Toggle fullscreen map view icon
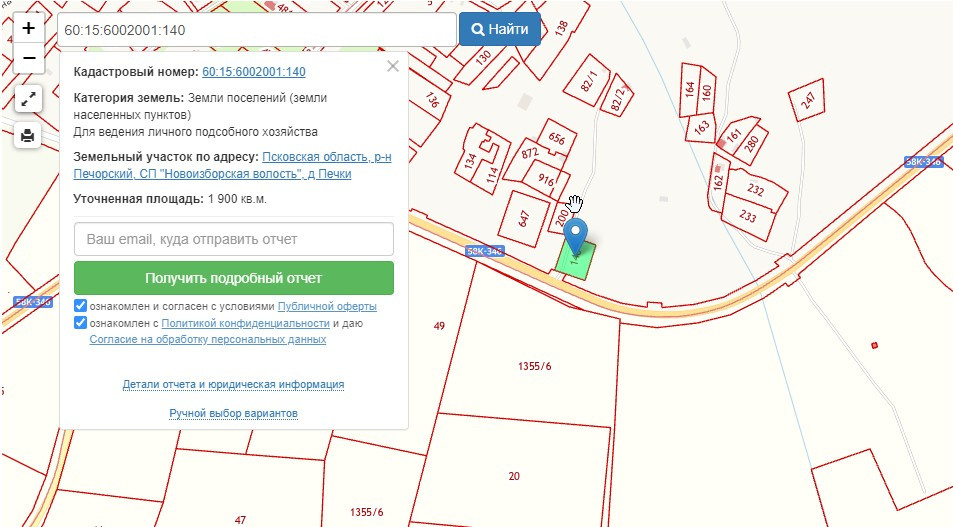Image resolution: width=953 pixels, height=527 pixels. [x=28, y=99]
